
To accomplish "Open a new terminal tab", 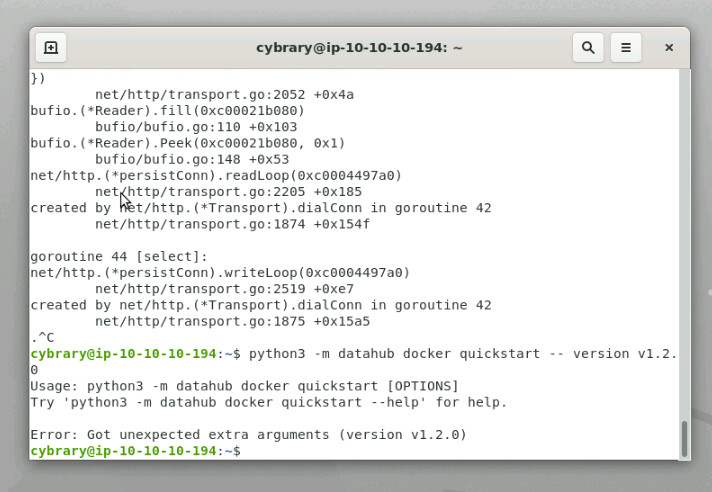I will coord(51,47).
